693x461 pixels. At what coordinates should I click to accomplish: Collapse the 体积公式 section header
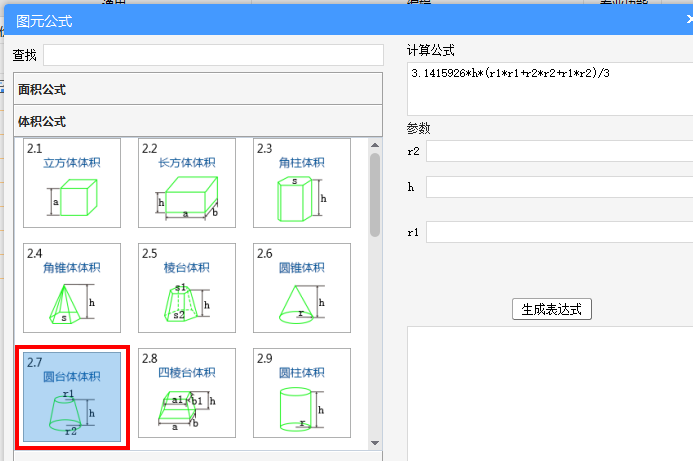[x=198, y=121]
